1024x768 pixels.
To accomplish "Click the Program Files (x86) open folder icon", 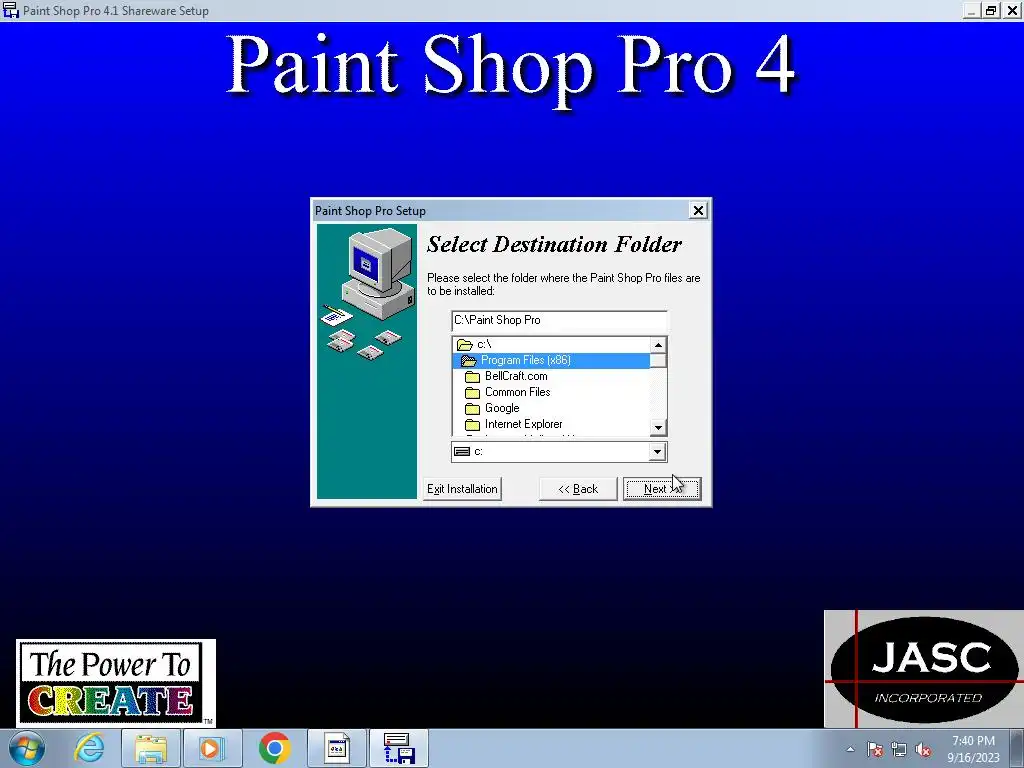I will pyautogui.click(x=468, y=360).
